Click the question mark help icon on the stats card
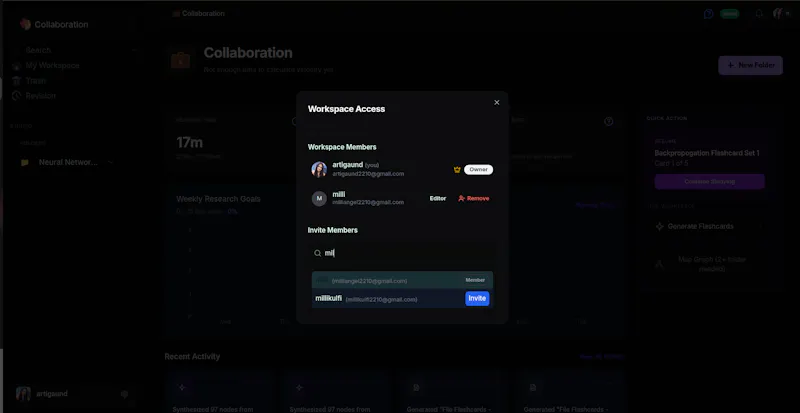Image resolution: width=800 pixels, height=413 pixels. [x=608, y=122]
